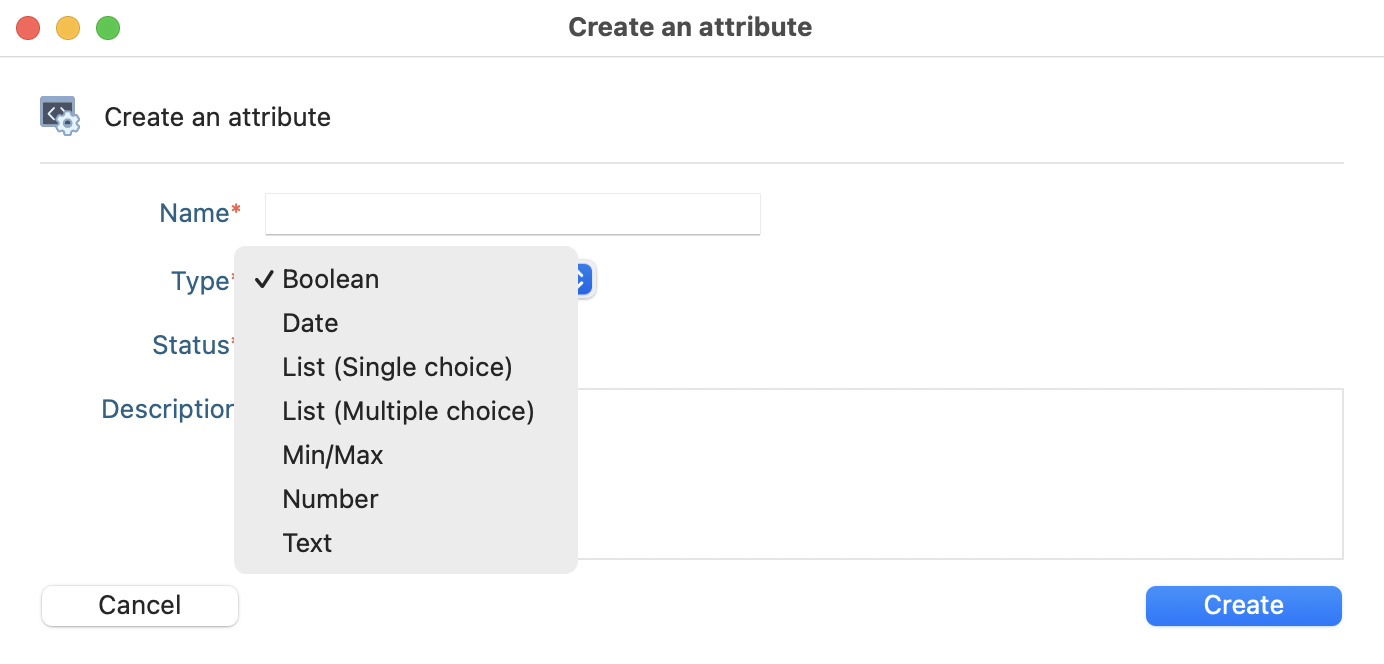Screen dimensions: 1384x664
Task: Choose Min/Max from the type menu
Action: pos(333,455)
